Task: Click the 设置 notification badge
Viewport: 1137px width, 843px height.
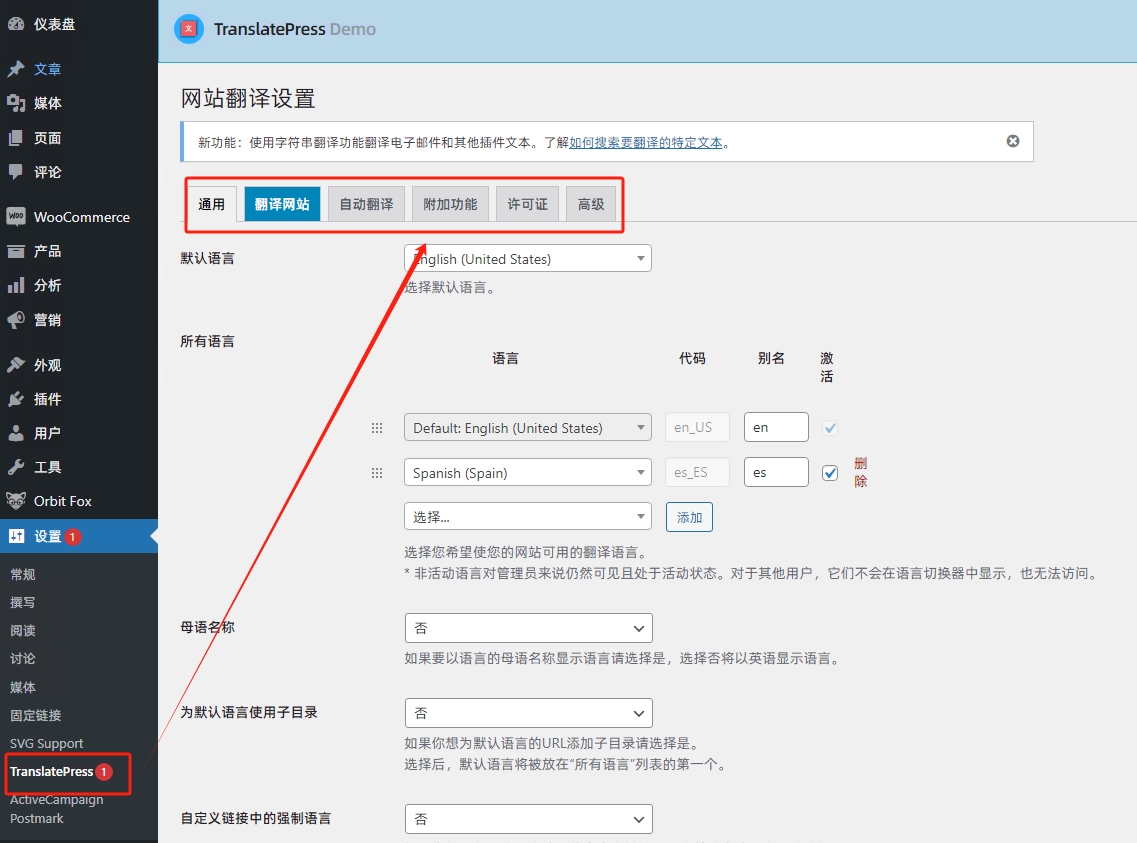Action: click(73, 537)
